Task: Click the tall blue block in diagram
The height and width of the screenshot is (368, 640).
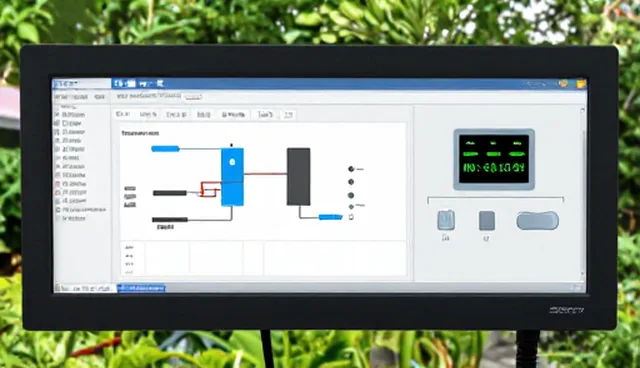Action: click(x=232, y=177)
